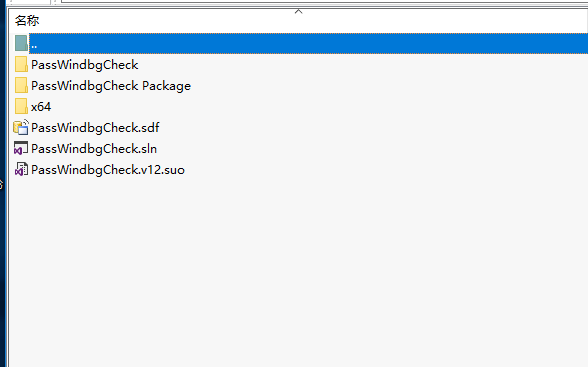Select the parent directory '..' entry

pos(34,45)
